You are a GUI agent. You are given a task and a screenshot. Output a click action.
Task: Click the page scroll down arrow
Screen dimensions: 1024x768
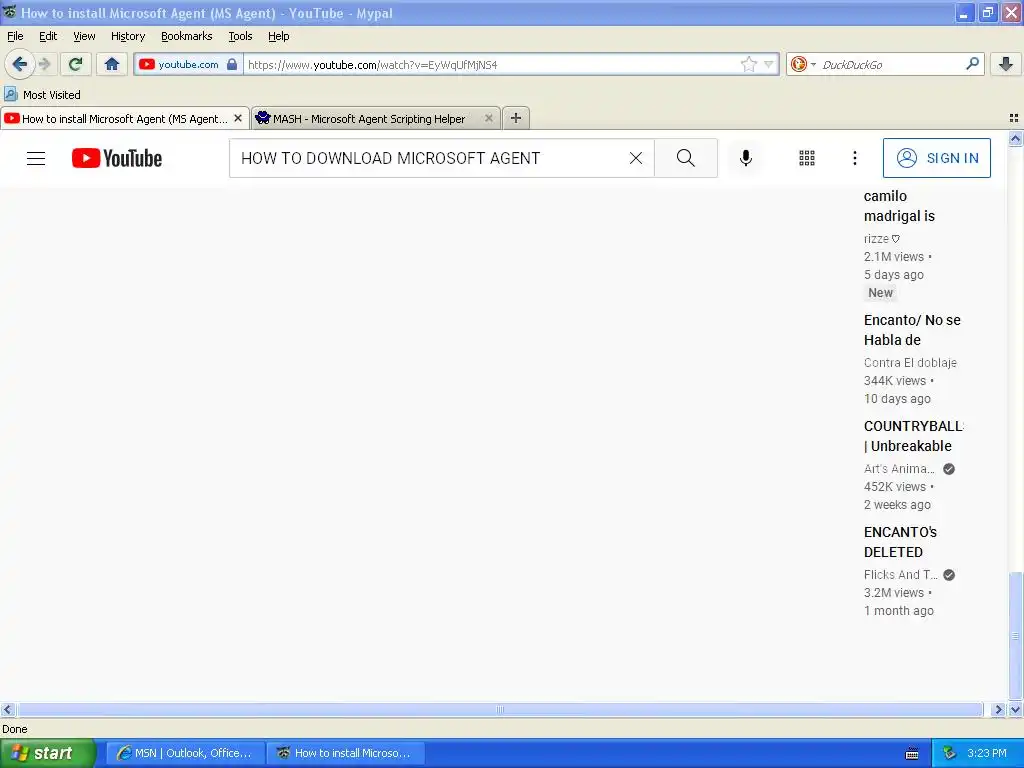[x=1016, y=709]
